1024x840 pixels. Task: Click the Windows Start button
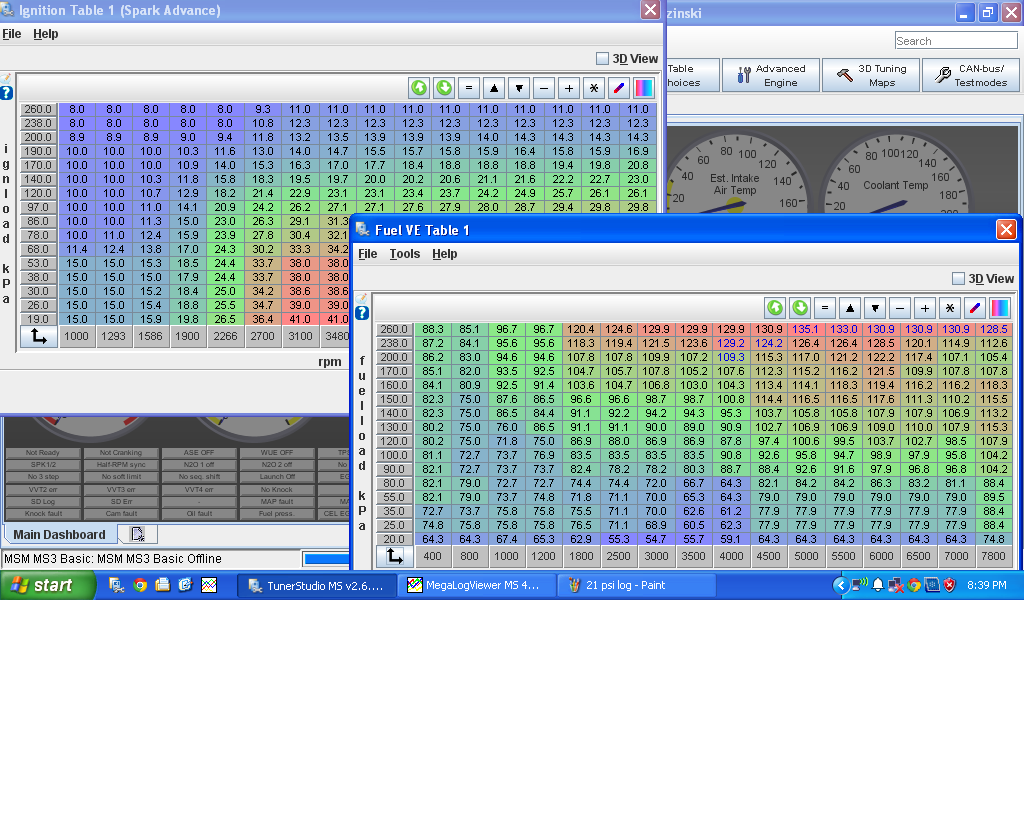pos(47,585)
